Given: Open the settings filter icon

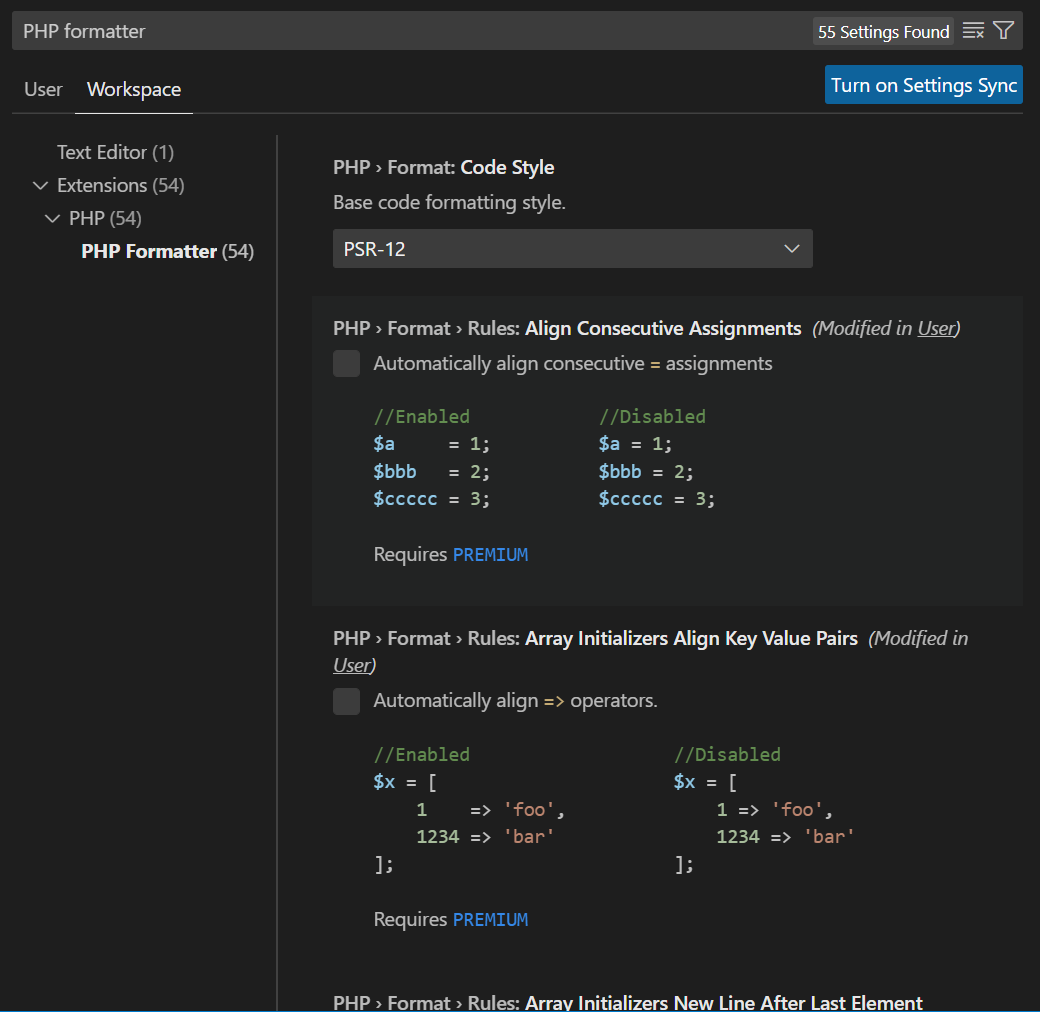Looking at the screenshot, I should coord(1004,31).
